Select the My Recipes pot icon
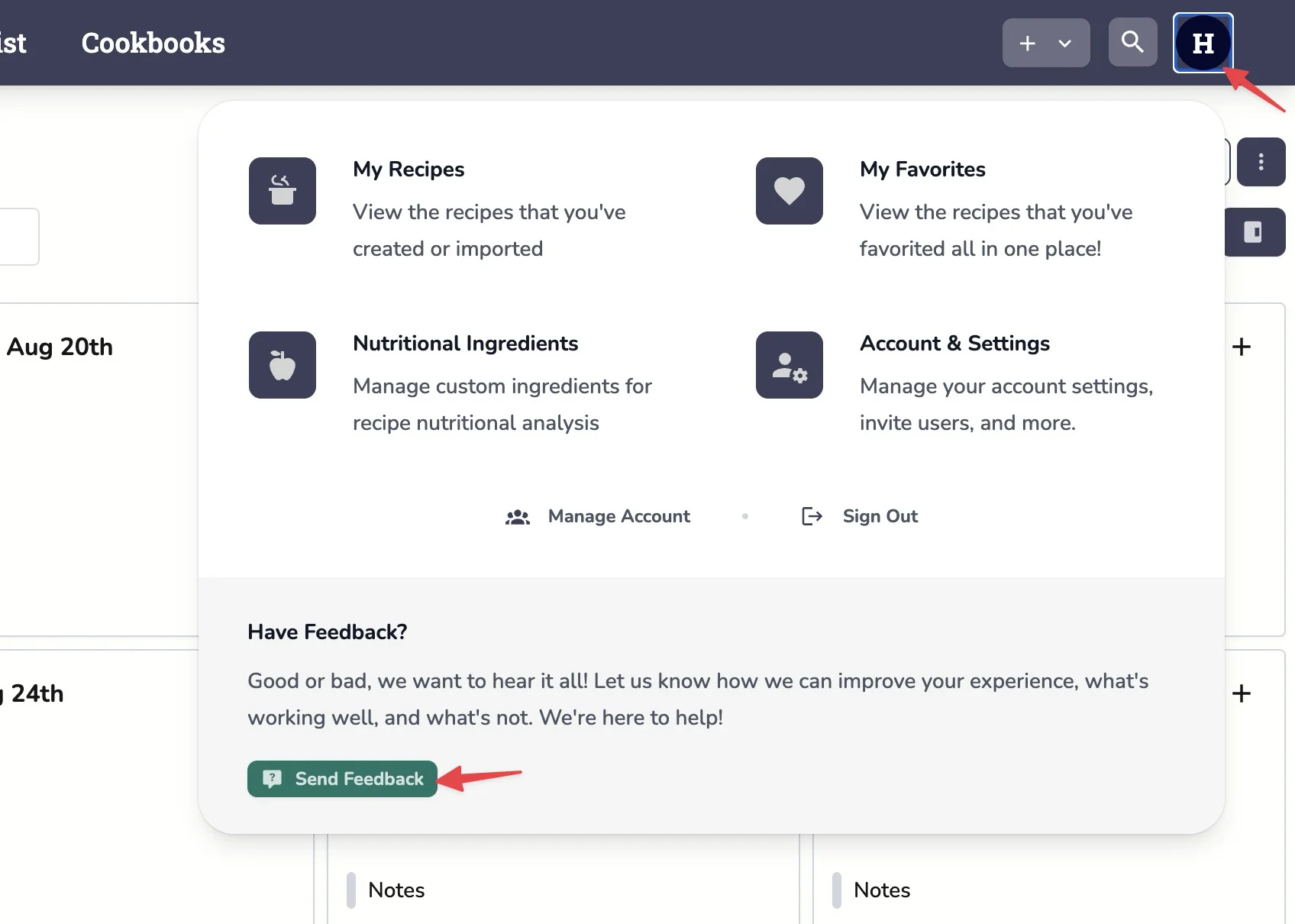 (x=283, y=191)
